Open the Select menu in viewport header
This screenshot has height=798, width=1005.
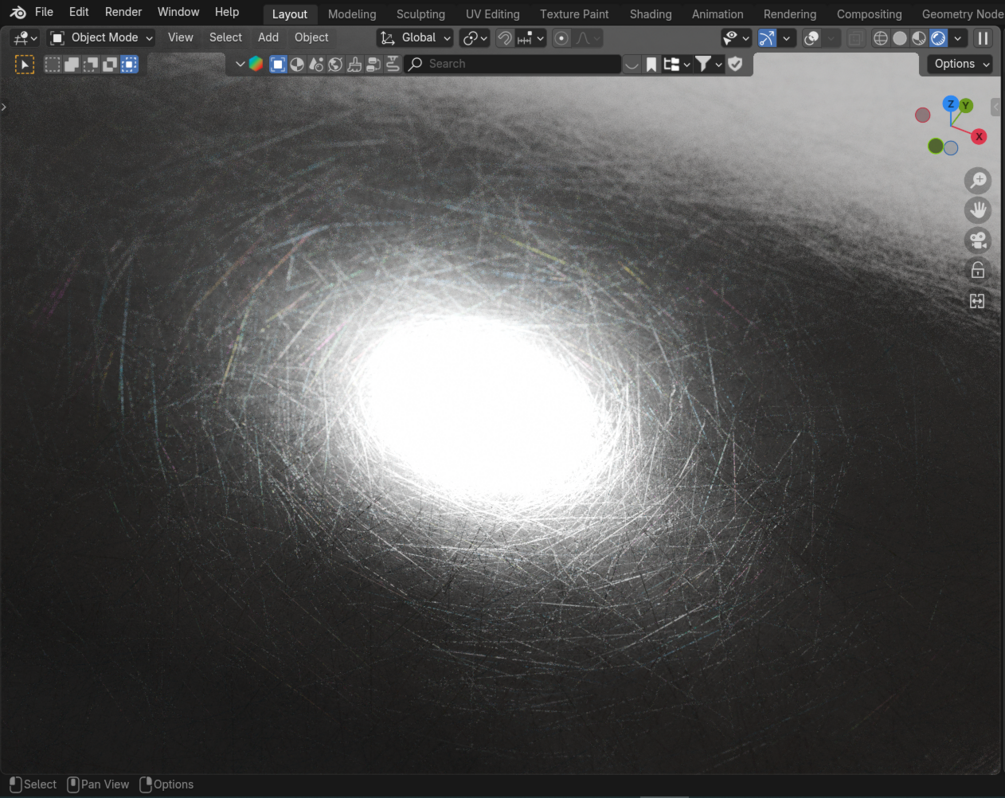point(225,38)
